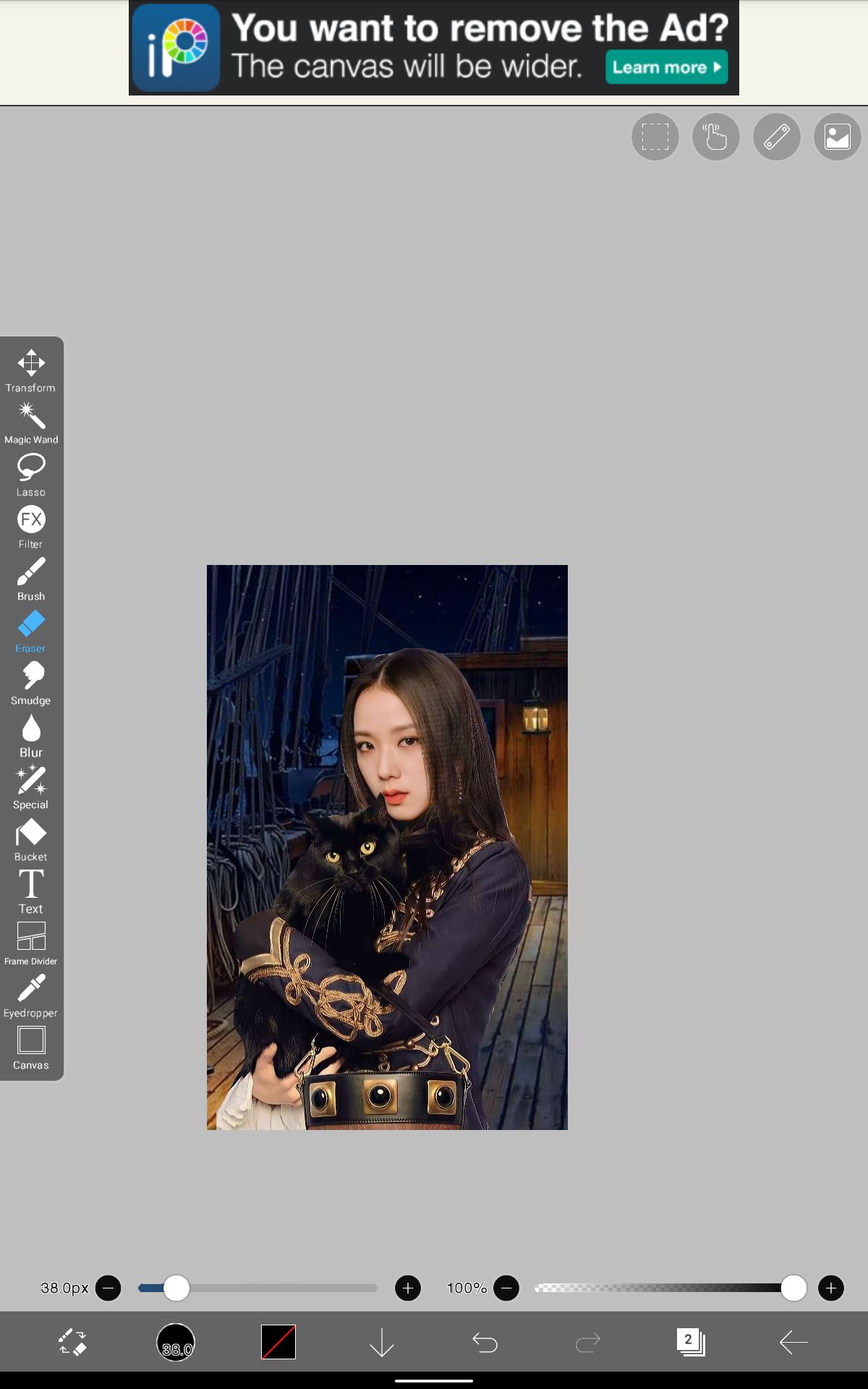
Task: Redo the last undone action
Action: pos(588,1343)
